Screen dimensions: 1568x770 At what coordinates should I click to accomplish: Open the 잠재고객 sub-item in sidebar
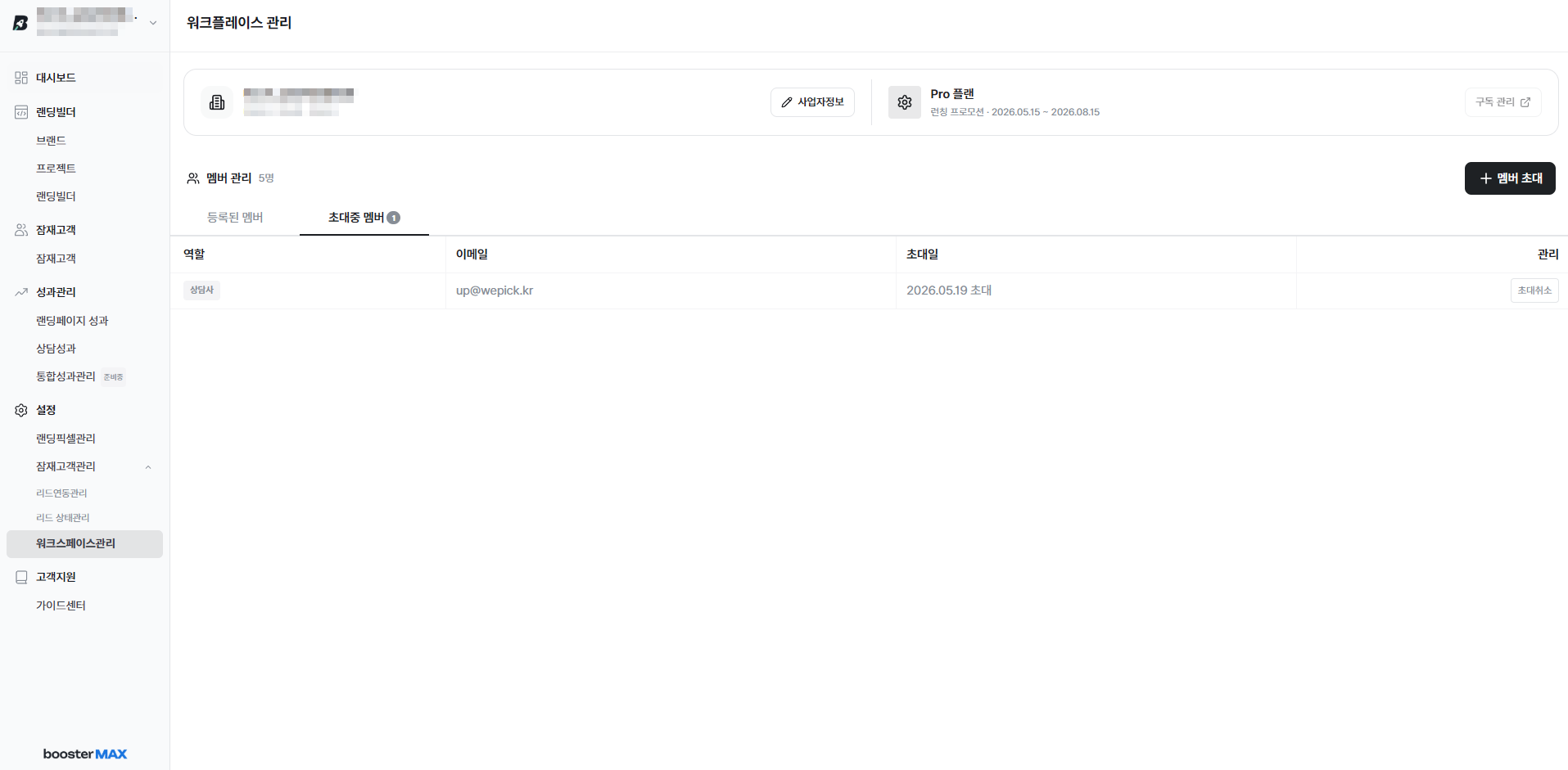click(x=56, y=259)
